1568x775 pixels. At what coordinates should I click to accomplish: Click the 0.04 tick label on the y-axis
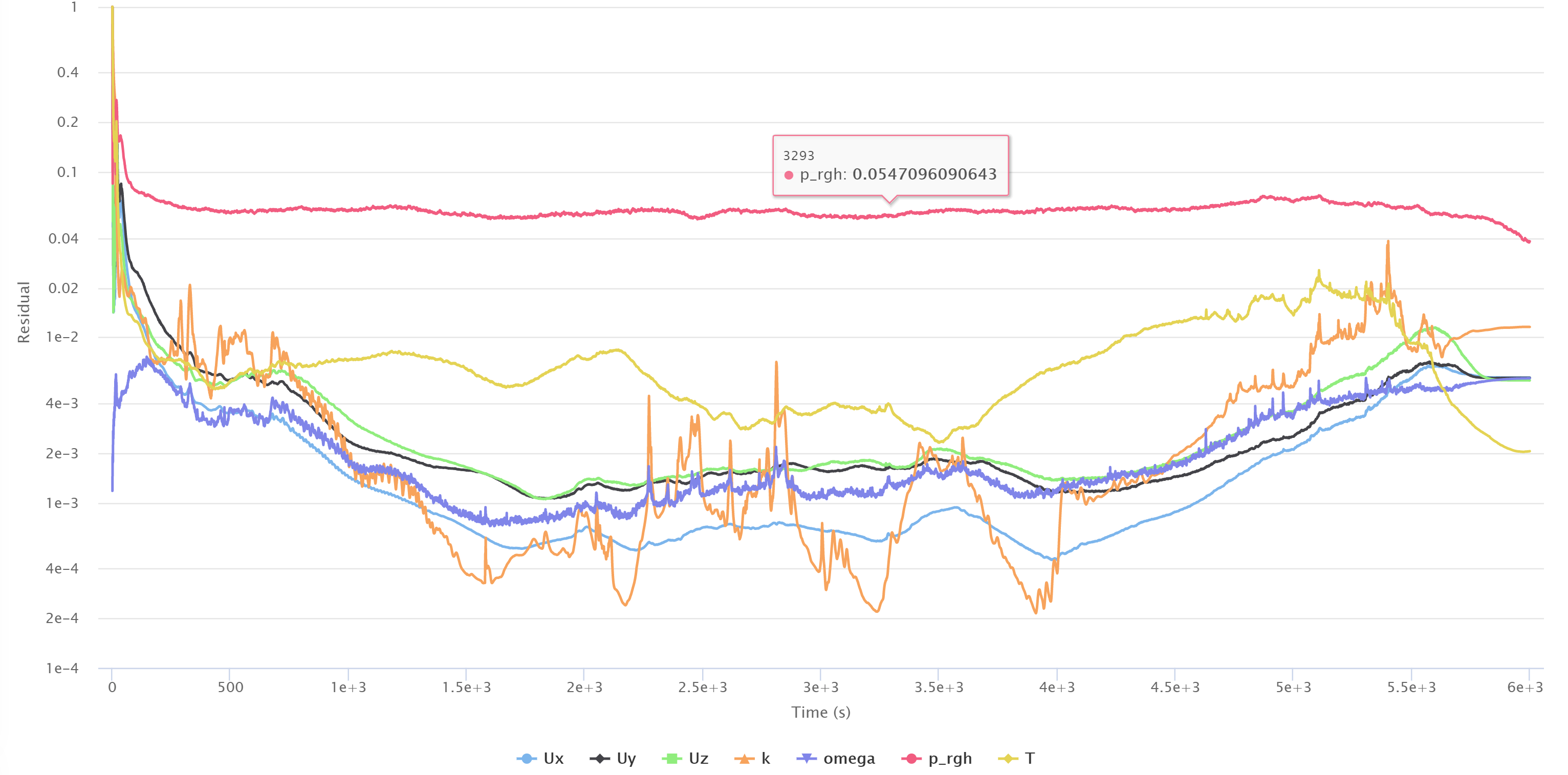click(x=63, y=238)
